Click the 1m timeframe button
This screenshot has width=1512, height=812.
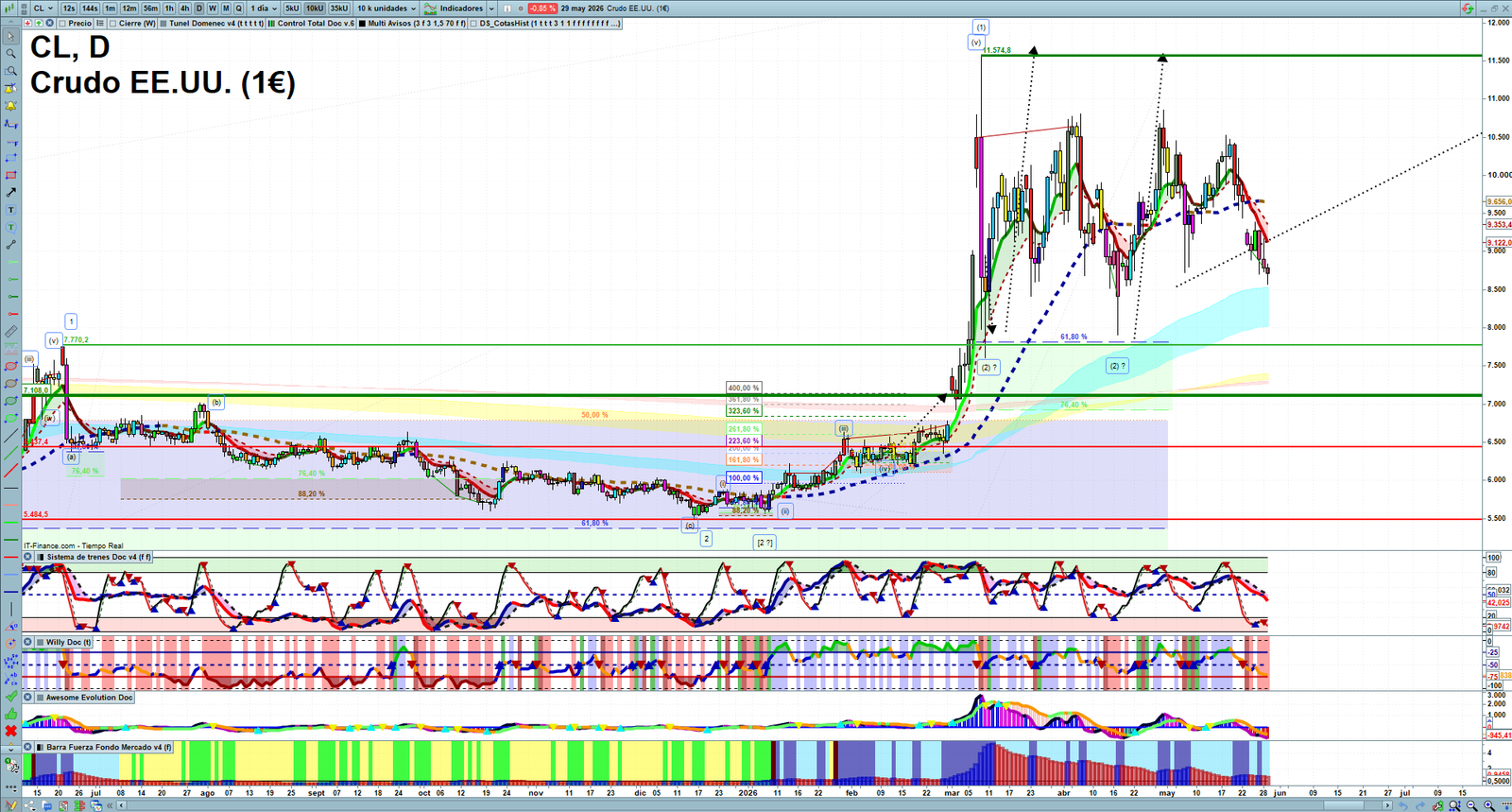[x=110, y=8]
